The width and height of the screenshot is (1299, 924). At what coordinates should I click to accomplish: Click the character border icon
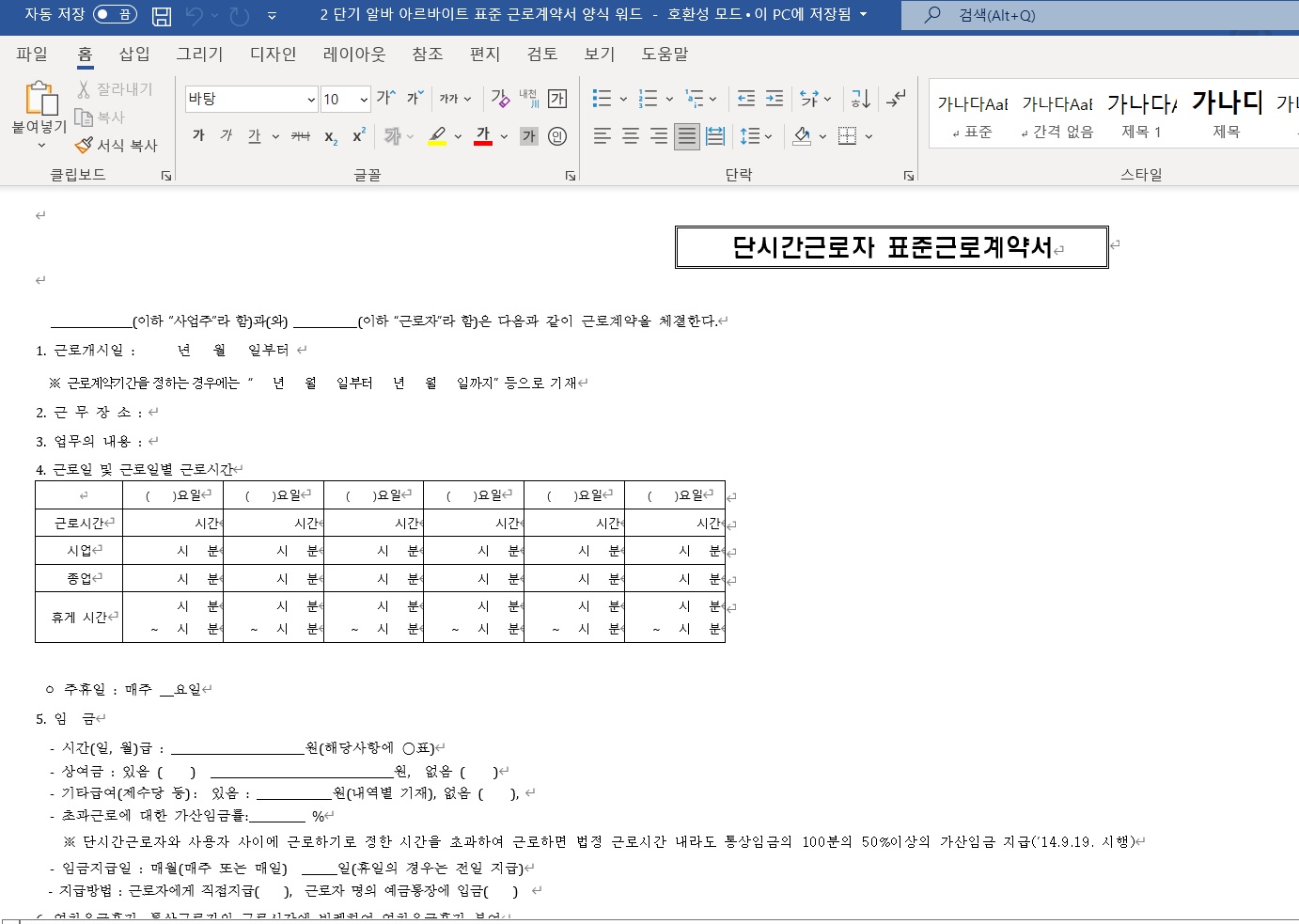(557, 98)
